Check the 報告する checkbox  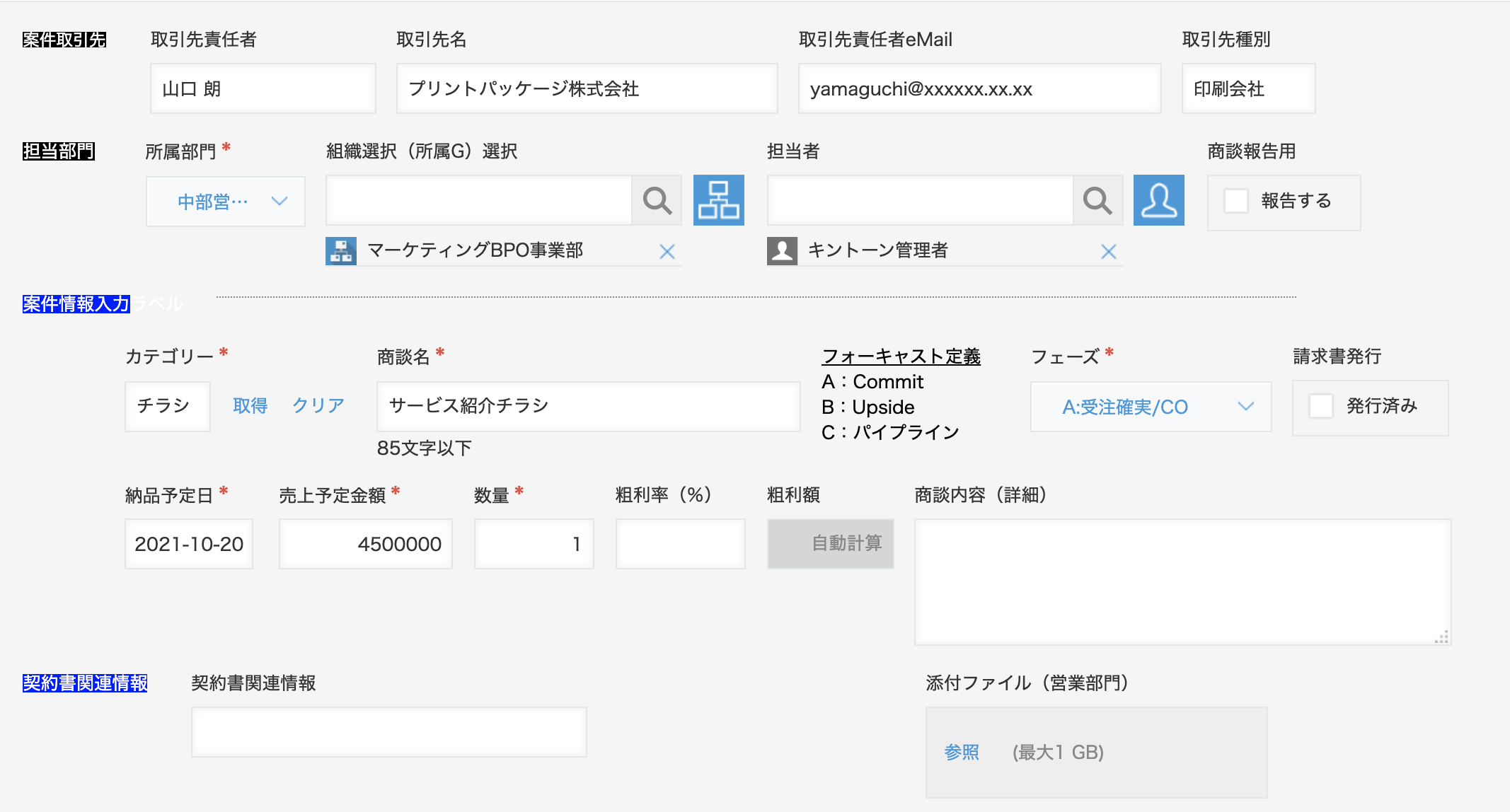pyautogui.click(x=1236, y=201)
